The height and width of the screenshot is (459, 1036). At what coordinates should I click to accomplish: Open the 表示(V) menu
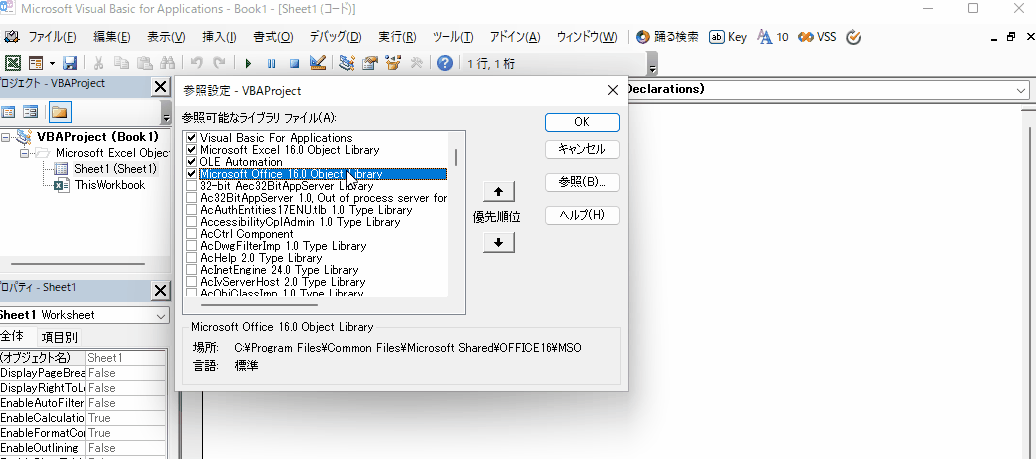click(x=166, y=37)
